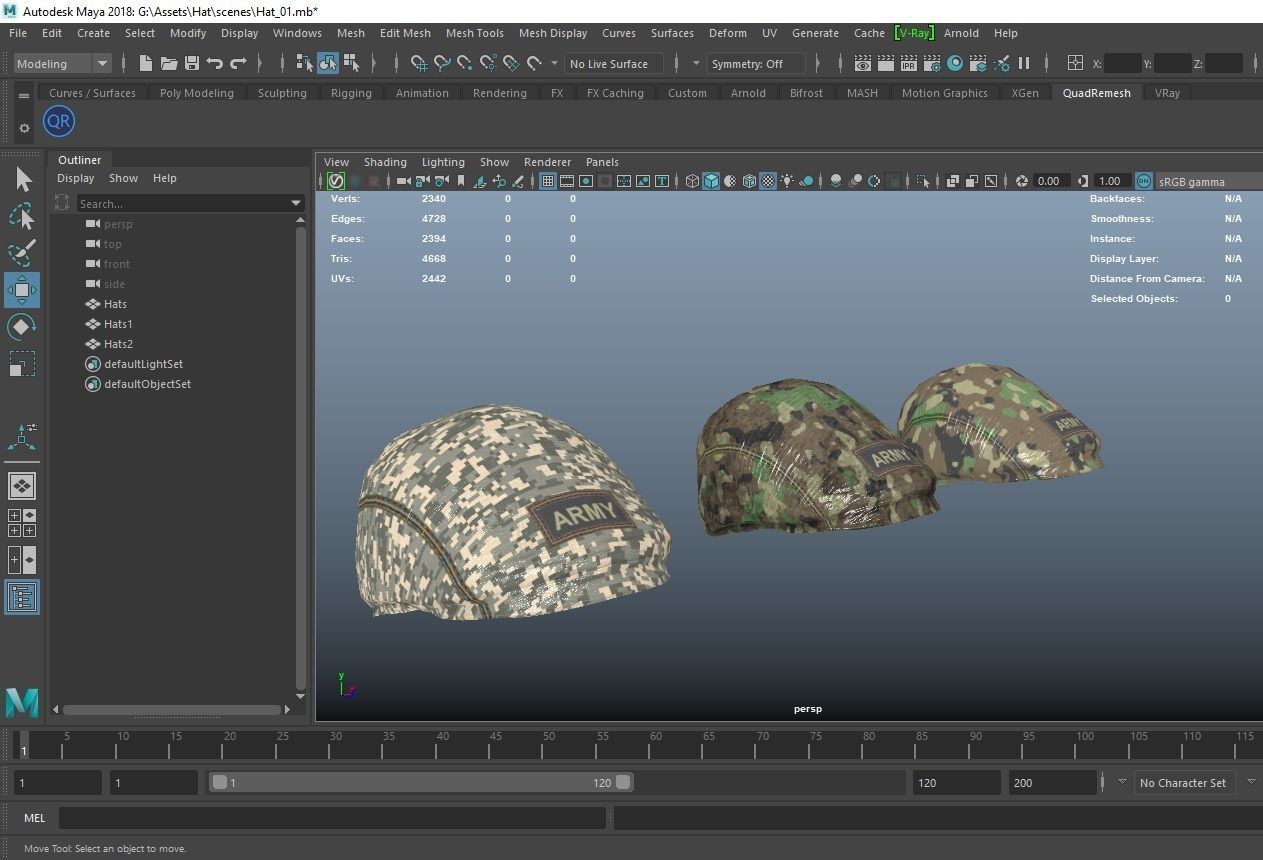Click the MEL command line input
1263x860 pixels.
point(332,818)
